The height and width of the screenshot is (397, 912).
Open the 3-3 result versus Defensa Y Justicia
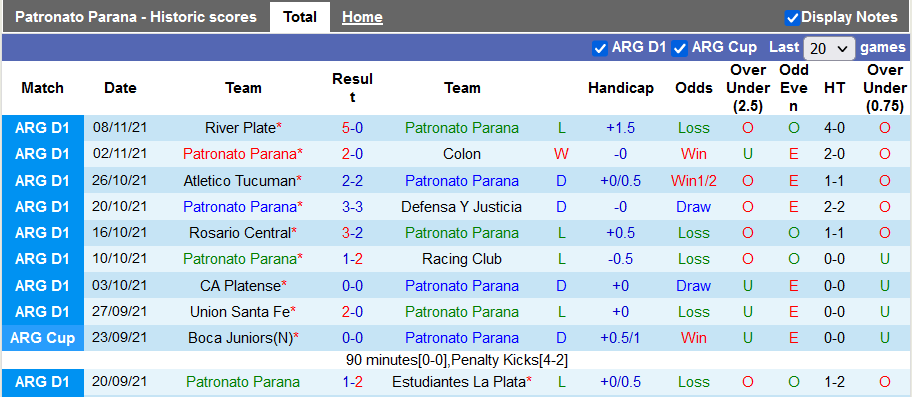(352, 207)
